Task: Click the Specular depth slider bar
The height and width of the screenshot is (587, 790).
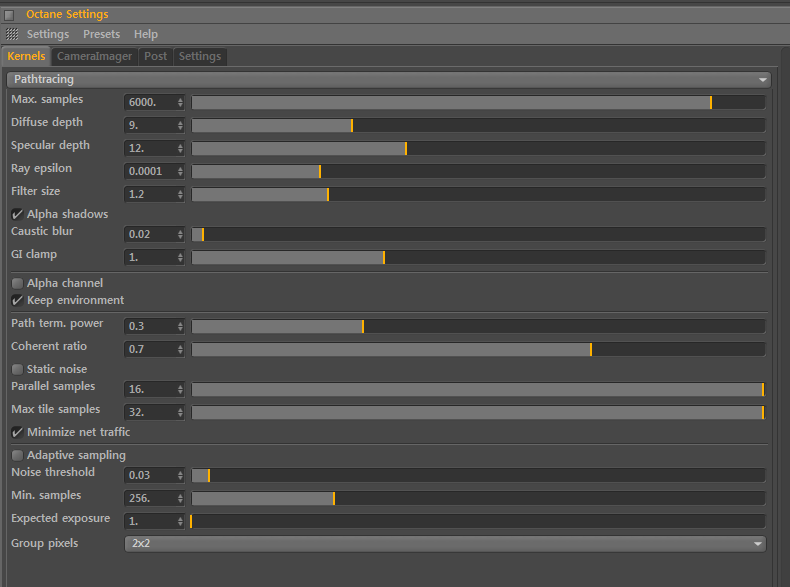Action: pos(478,149)
